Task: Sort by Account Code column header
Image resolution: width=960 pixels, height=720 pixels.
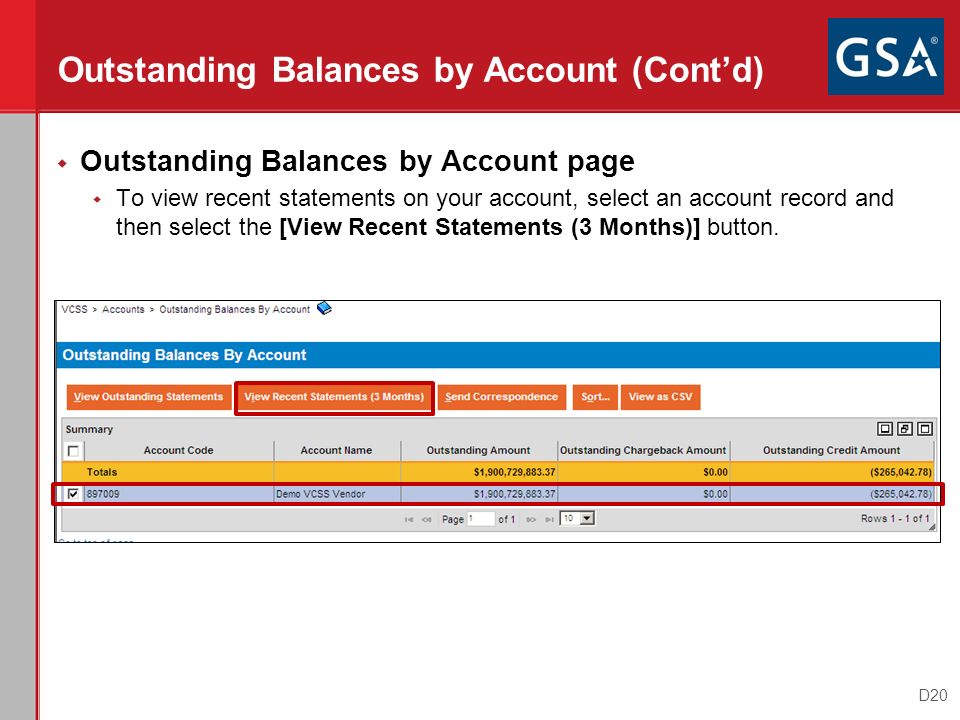Action: pyautogui.click(x=178, y=450)
